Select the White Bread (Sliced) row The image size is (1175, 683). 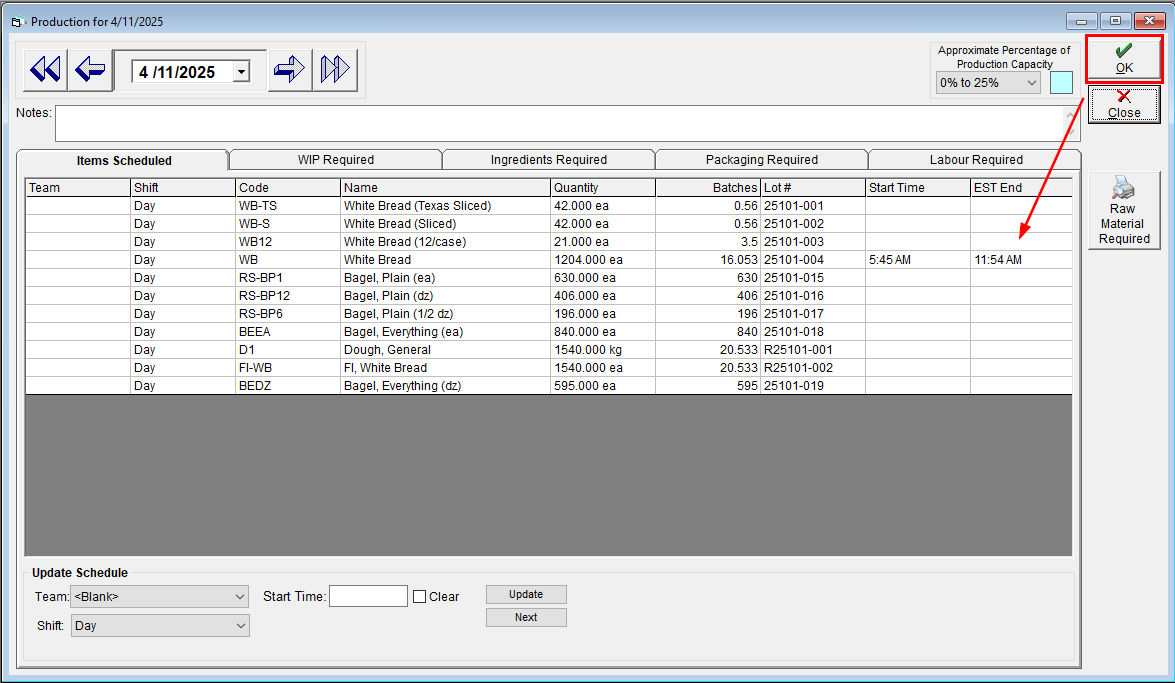click(549, 223)
